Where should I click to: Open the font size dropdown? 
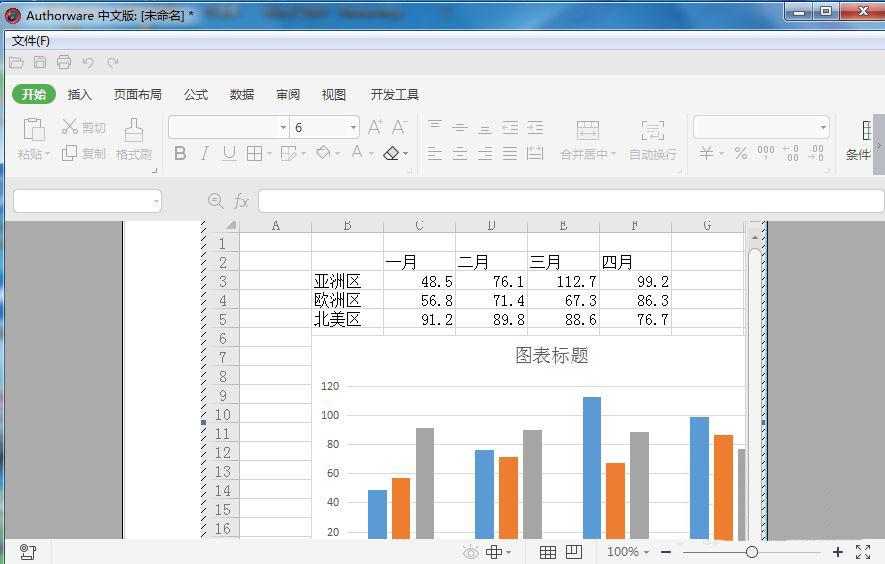pos(353,128)
